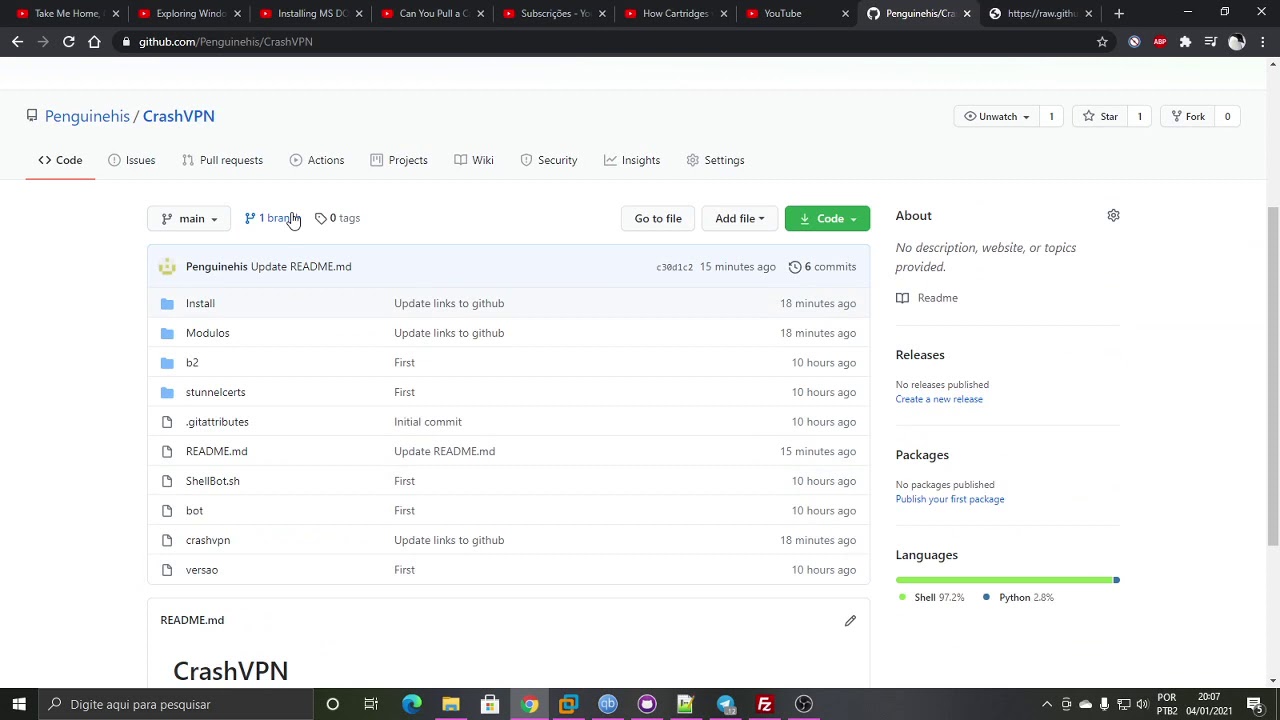Edit README.md with pencil icon
The width and height of the screenshot is (1280, 720).
pyautogui.click(x=850, y=620)
